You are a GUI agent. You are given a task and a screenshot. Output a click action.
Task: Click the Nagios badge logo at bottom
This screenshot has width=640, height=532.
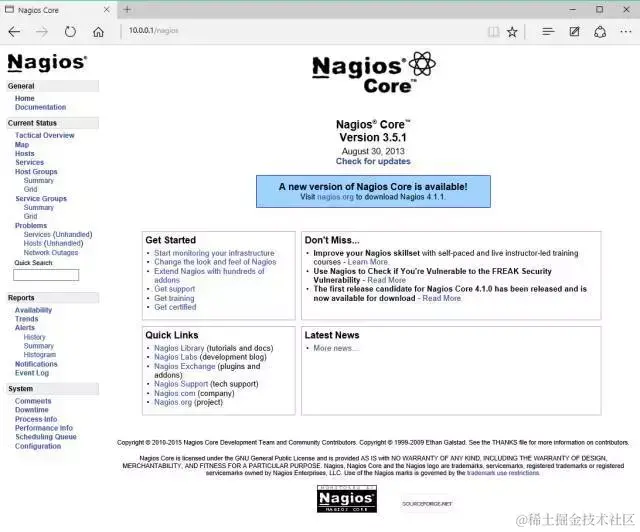click(347, 499)
